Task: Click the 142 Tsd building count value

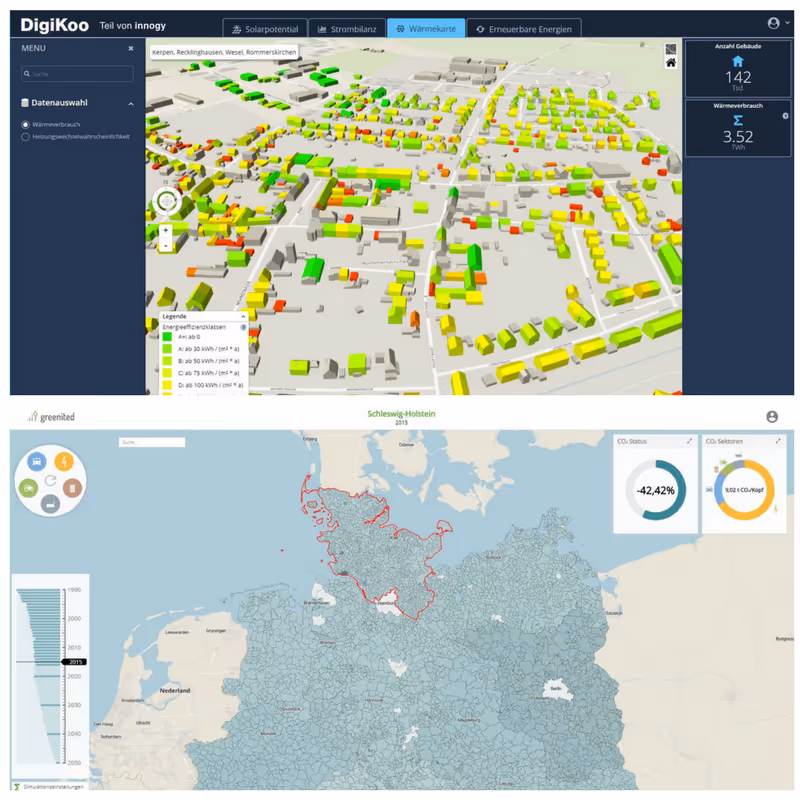Action: tap(738, 80)
